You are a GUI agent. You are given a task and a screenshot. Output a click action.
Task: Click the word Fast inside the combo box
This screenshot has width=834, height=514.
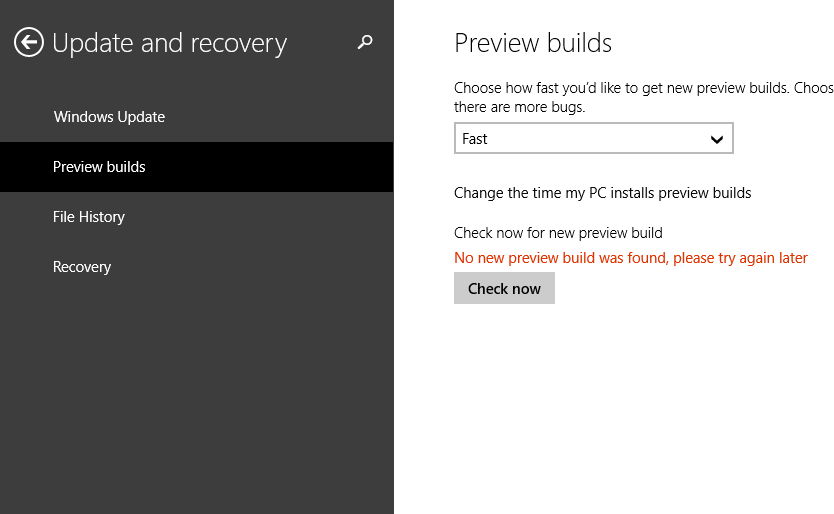tap(474, 139)
